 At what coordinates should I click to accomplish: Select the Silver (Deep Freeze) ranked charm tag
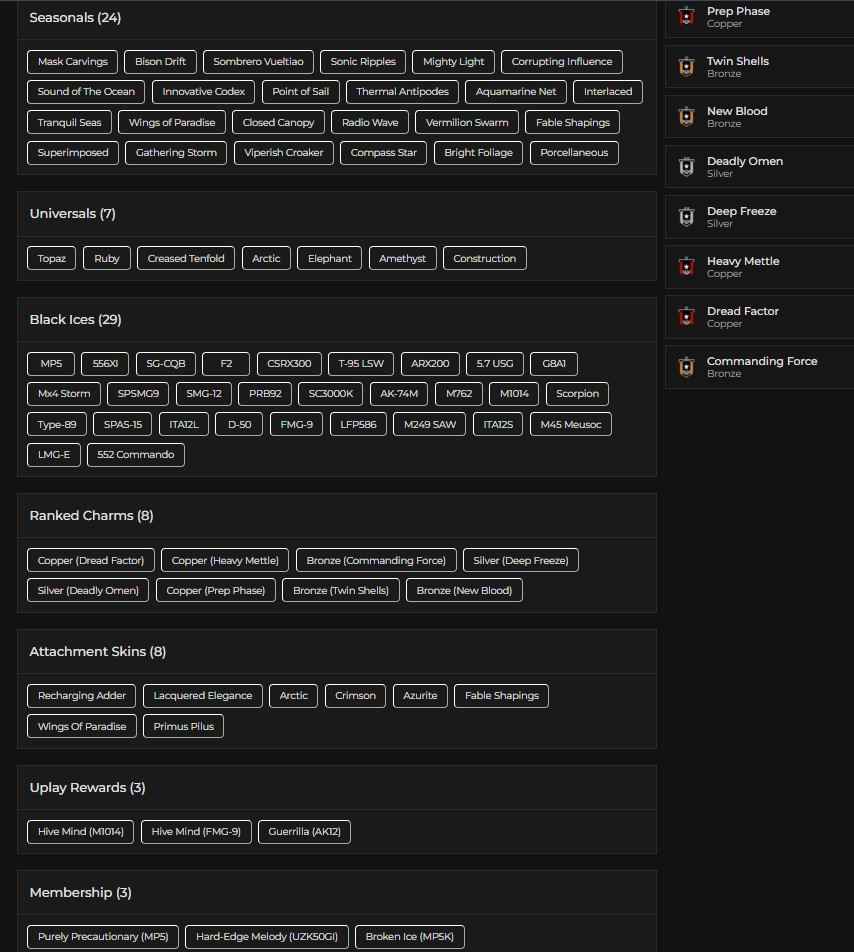[x=520, y=561]
